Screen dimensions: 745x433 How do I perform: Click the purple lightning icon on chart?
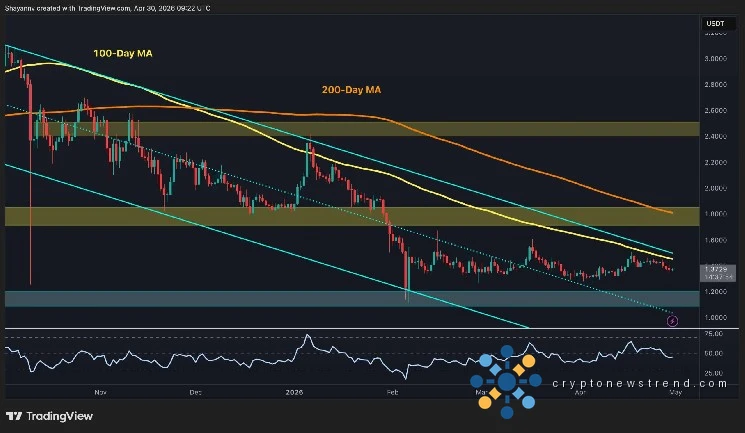pos(672,321)
